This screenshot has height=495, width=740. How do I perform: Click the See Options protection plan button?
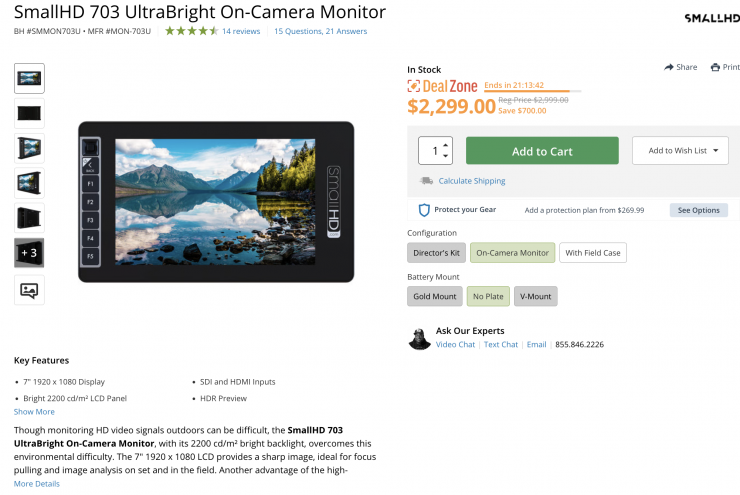tap(698, 210)
